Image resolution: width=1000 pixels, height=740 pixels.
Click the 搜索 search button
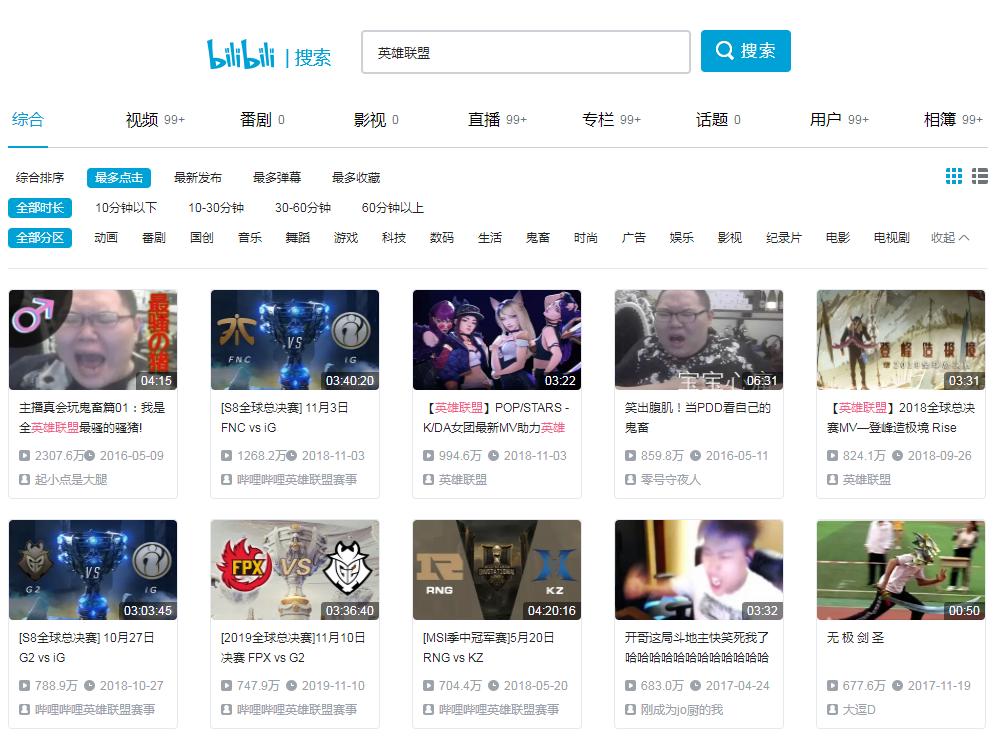tap(745, 51)
